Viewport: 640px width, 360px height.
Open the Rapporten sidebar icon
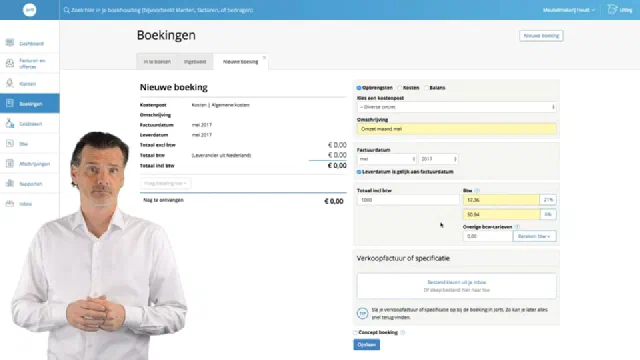10,183
